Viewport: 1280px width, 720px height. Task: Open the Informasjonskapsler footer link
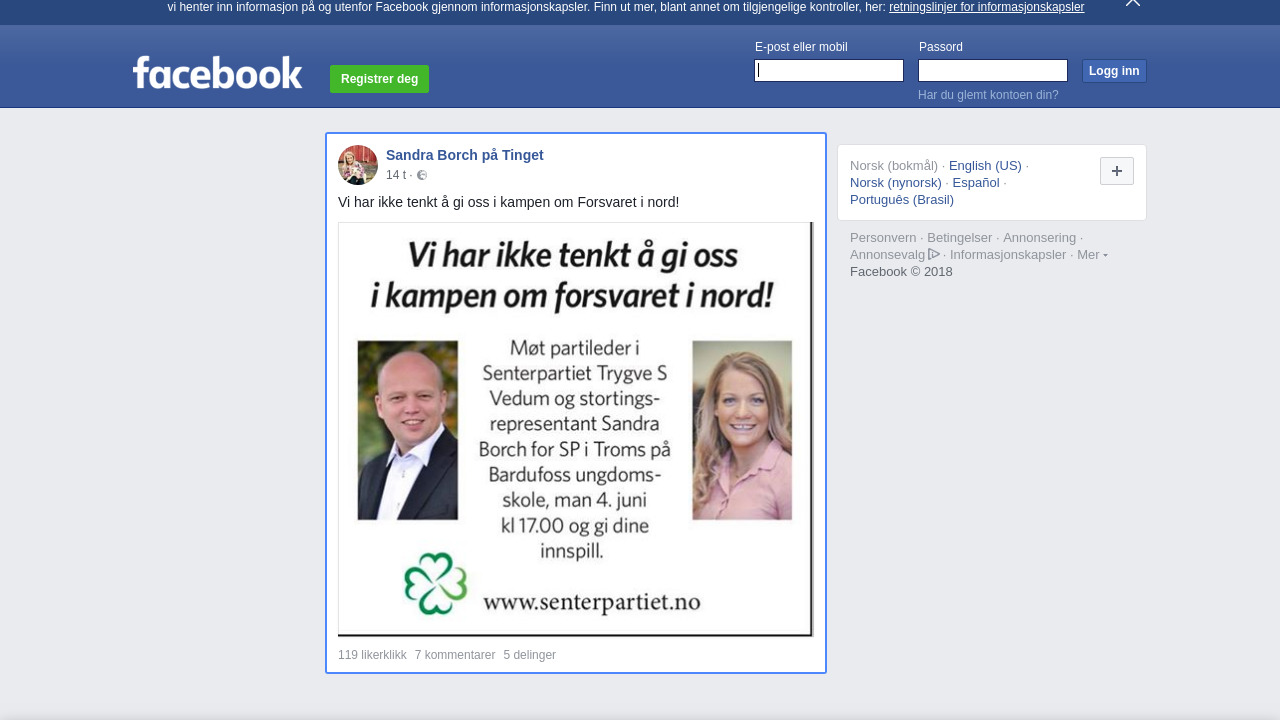[1008, 255]
